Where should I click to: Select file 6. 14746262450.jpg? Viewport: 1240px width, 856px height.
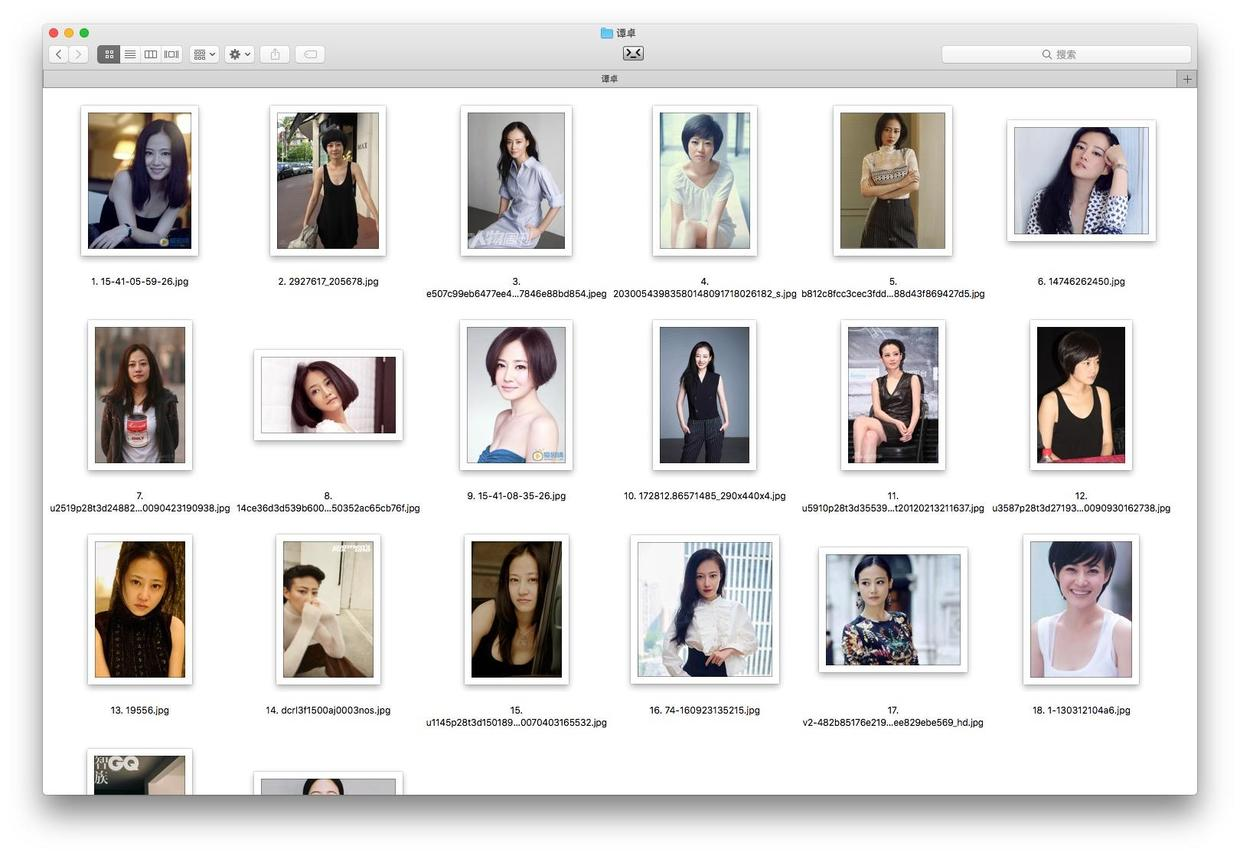(1081, 181)
